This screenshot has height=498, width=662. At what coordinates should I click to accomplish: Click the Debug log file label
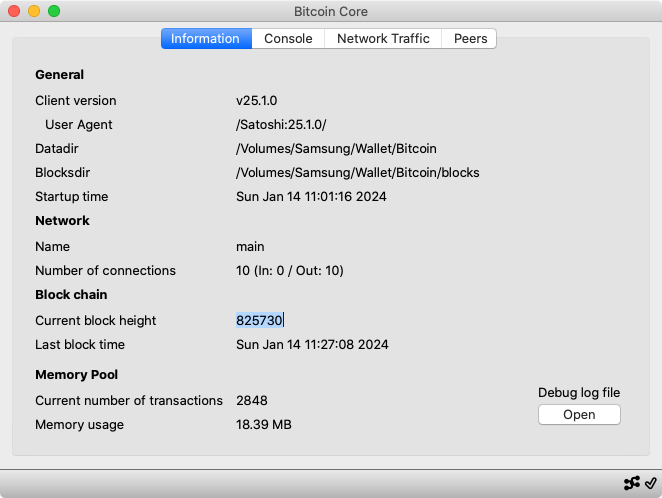(x=579, y=393)
